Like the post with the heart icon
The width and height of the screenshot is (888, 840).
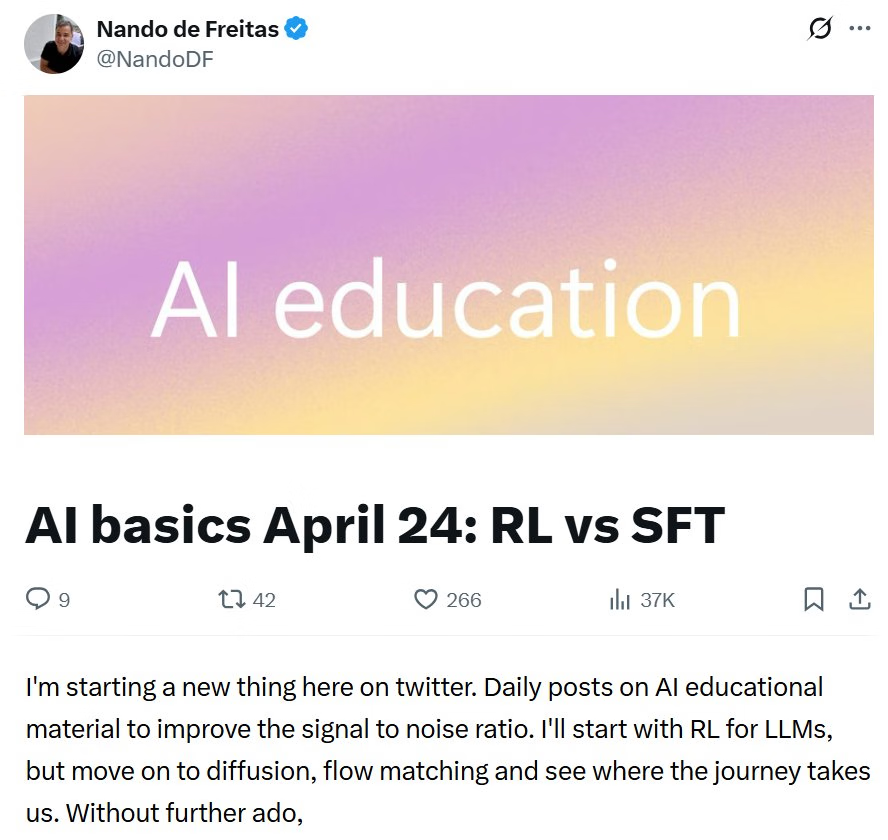click(426, 599)
